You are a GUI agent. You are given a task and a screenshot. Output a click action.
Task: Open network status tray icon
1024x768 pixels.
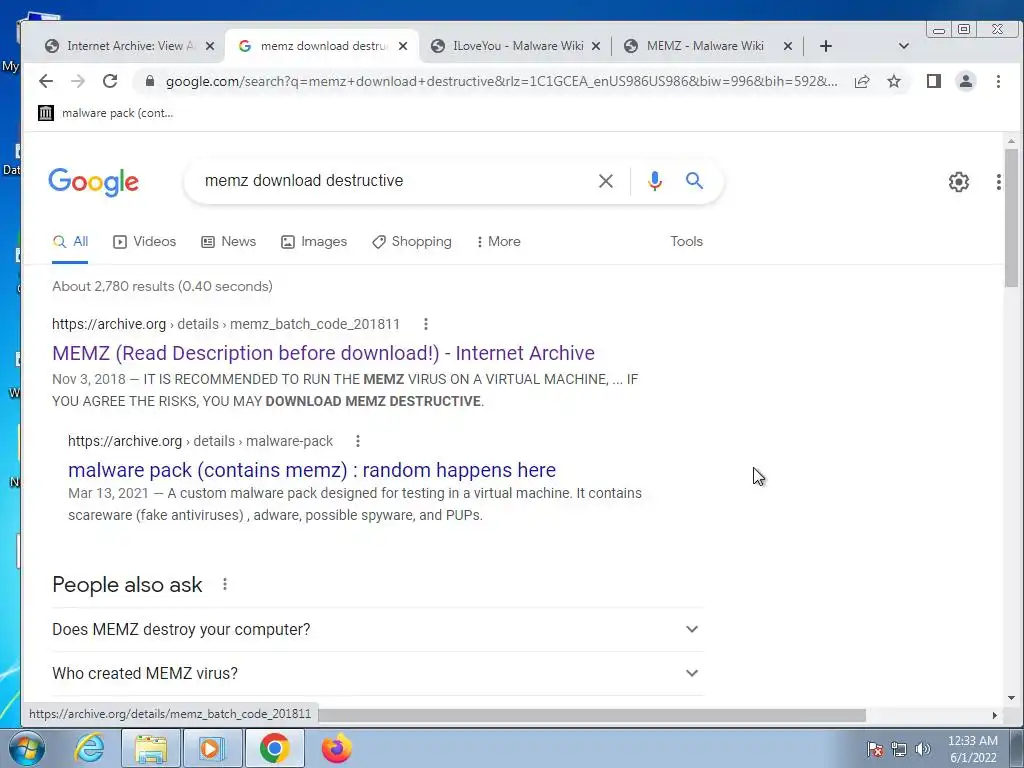pos(899,749)
